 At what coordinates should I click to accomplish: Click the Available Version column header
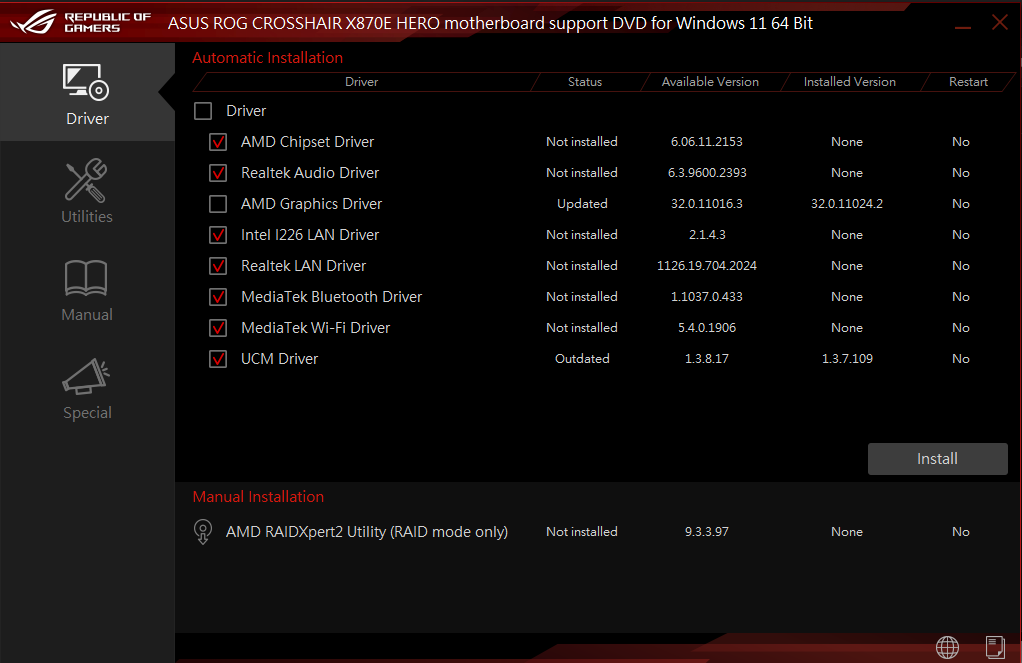[710, 81]
